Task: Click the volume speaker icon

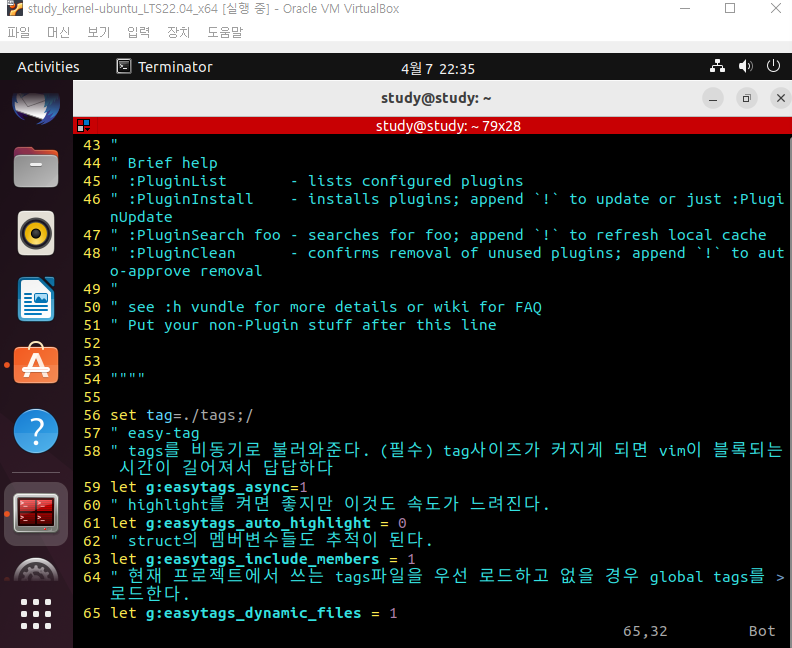Action: pyautogui.click(x=746, y=66)
